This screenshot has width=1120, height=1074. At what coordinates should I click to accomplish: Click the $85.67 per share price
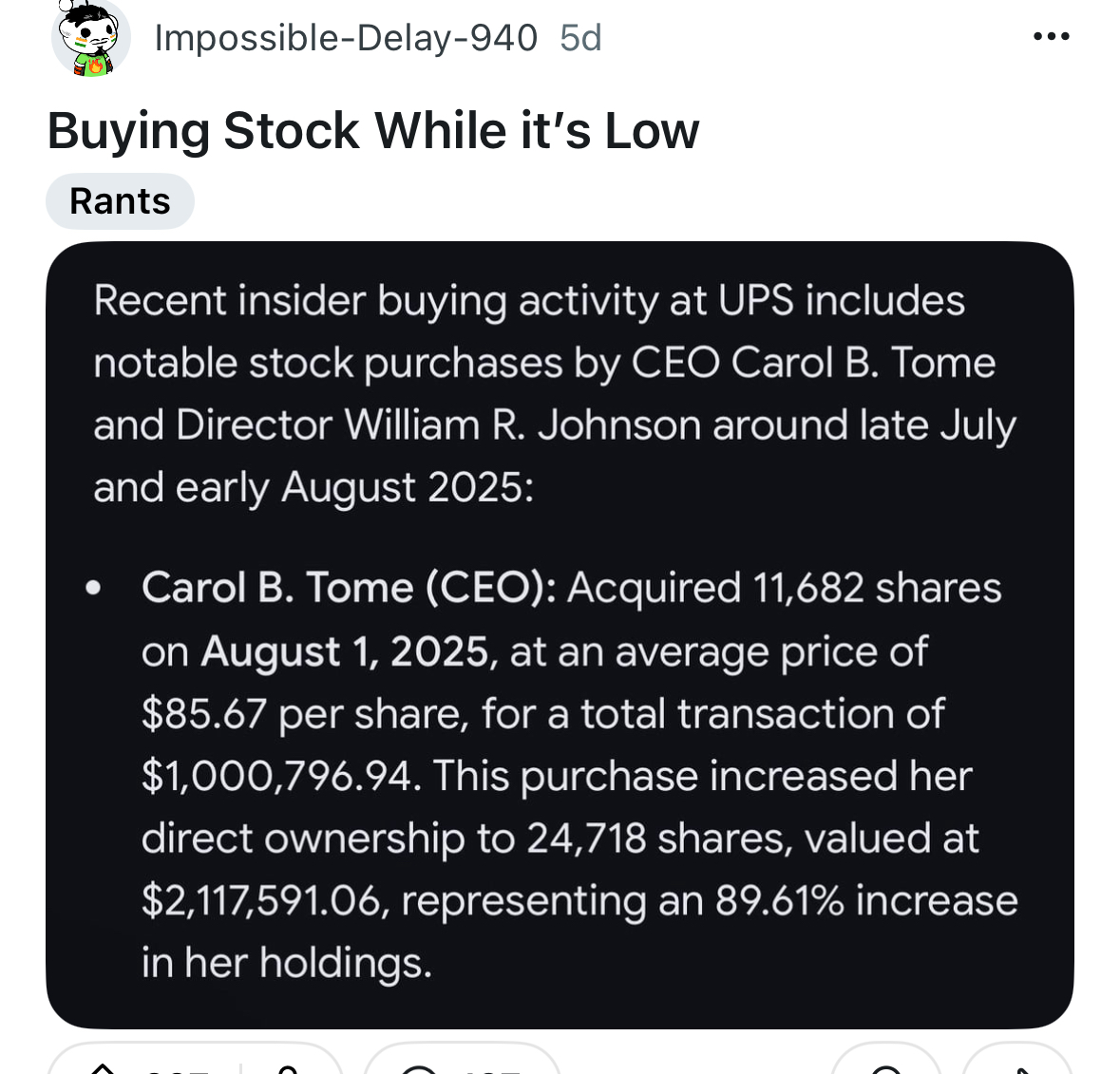tap(203, 714)
